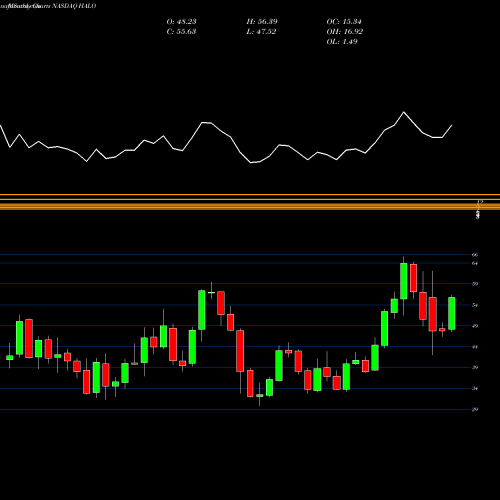Click the 'OH: 16.92' value
Screen dimensions: 500x500
[x=345, y=32]
